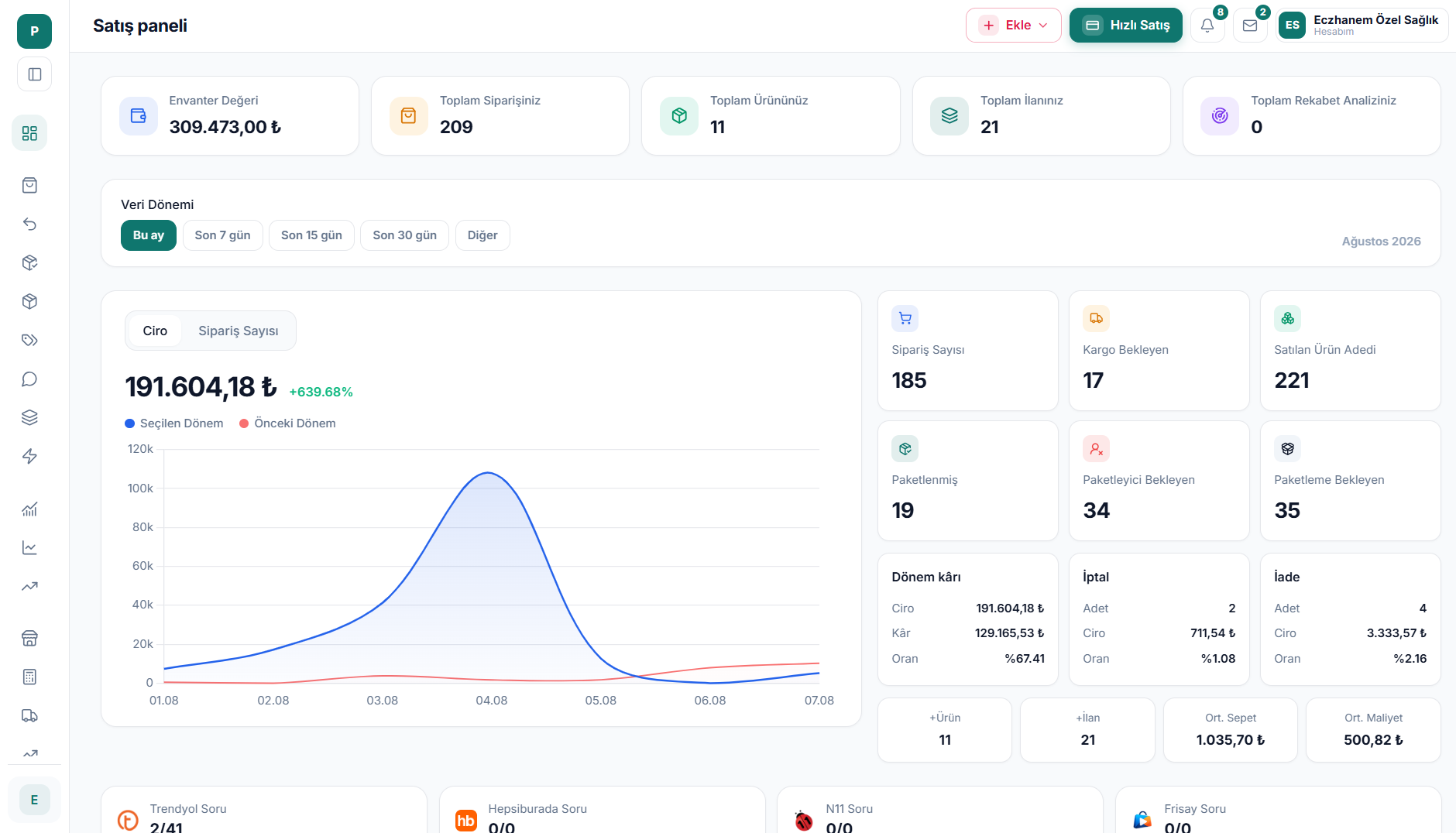This screenshot has height=833, width=1456.
Task: Open the calculator sidebar icon
Action: coord(29,677)
